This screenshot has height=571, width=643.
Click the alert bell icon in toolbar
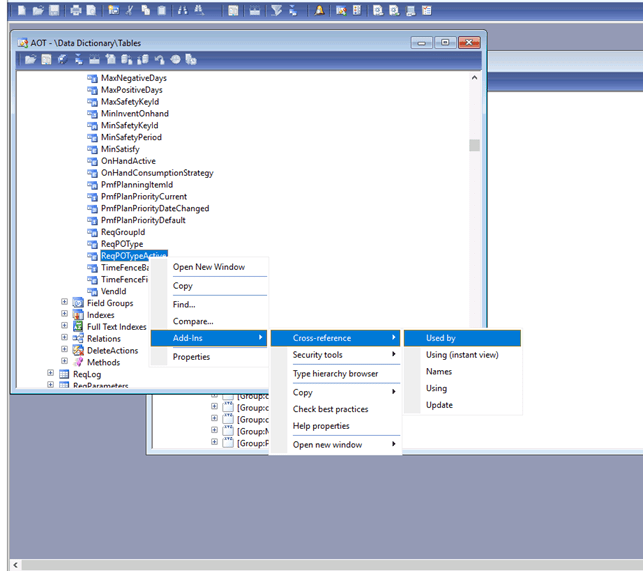point(320,10)
